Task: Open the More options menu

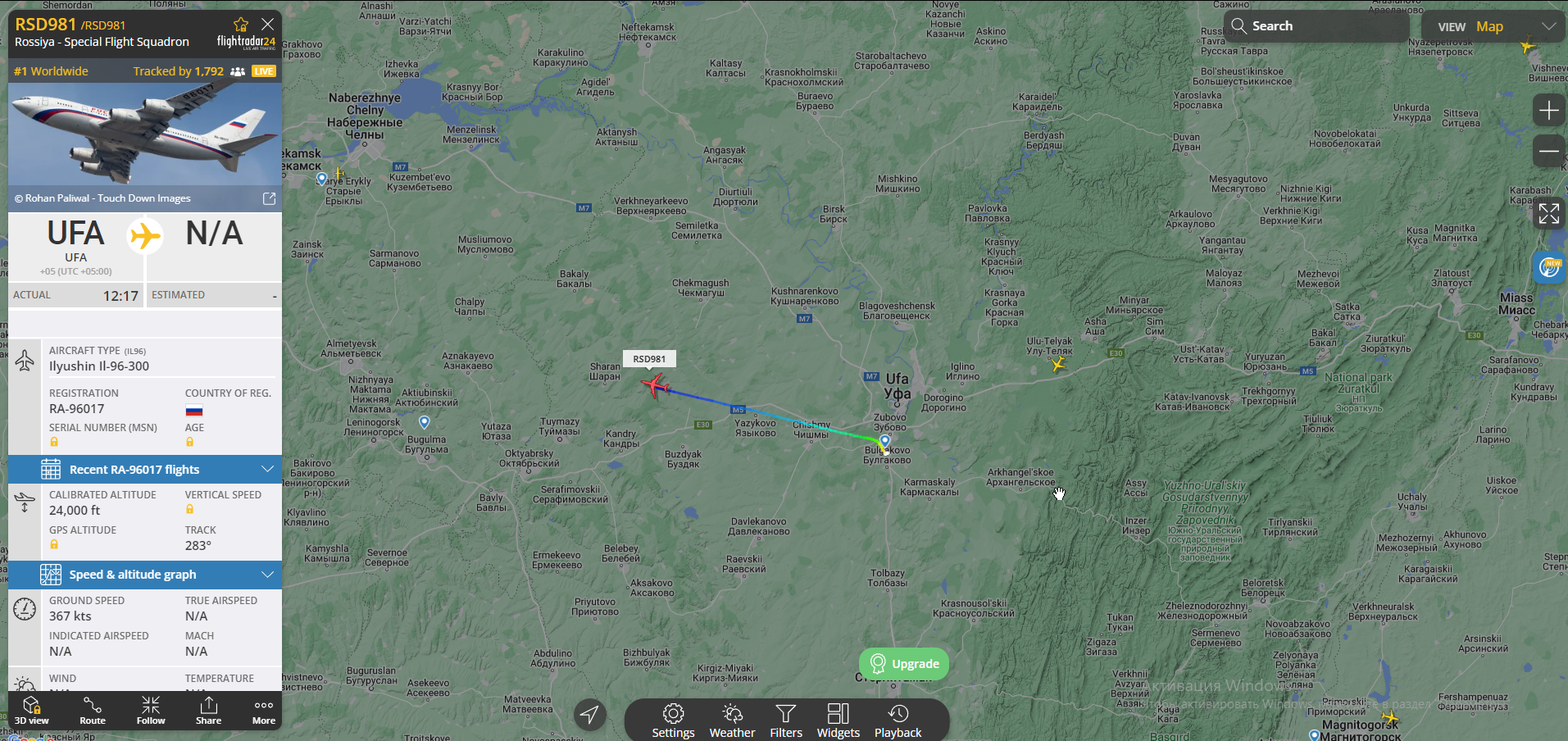Action: (x=264, y=711)
